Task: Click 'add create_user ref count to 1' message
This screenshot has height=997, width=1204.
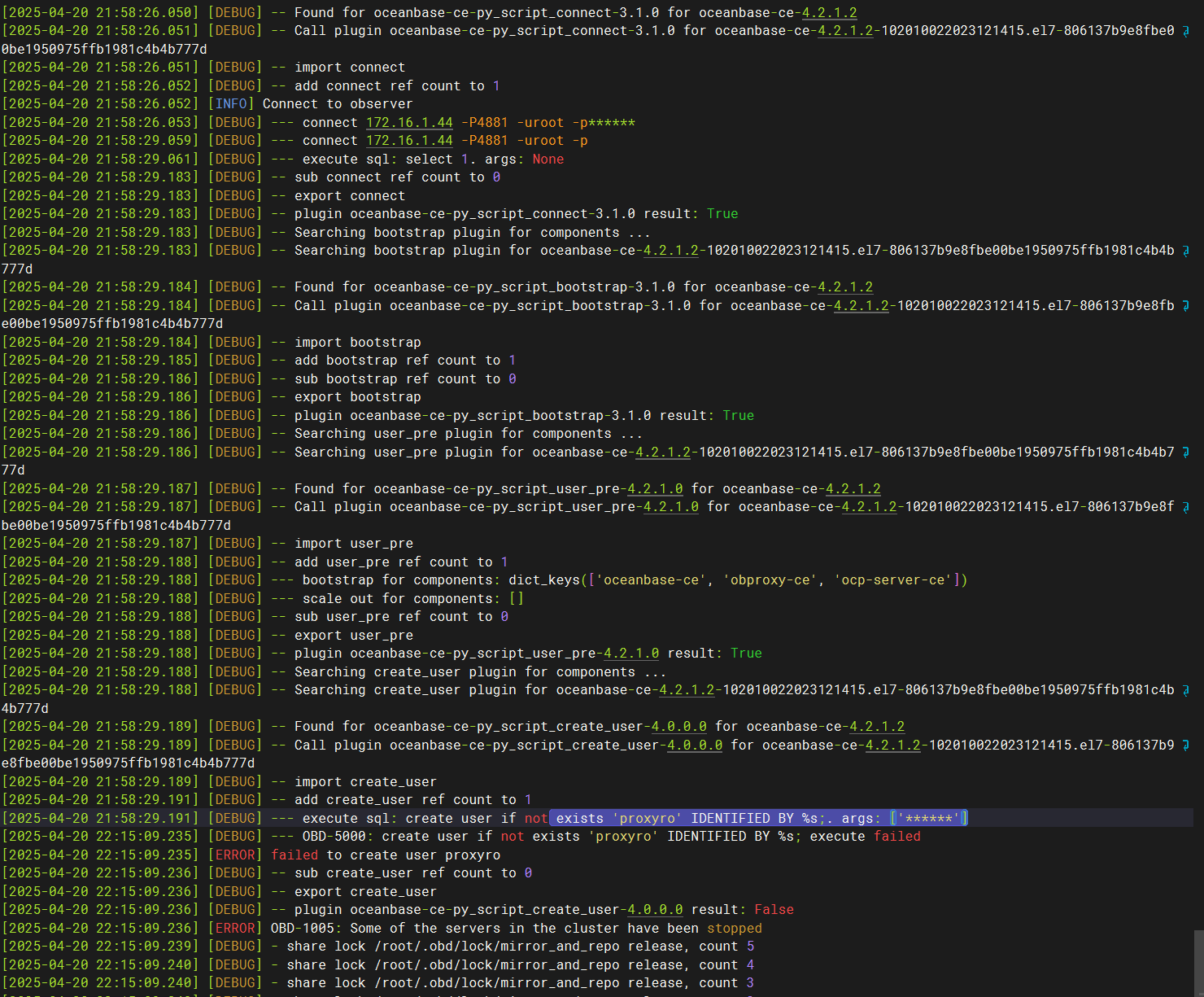Action: tap(413, 800)
